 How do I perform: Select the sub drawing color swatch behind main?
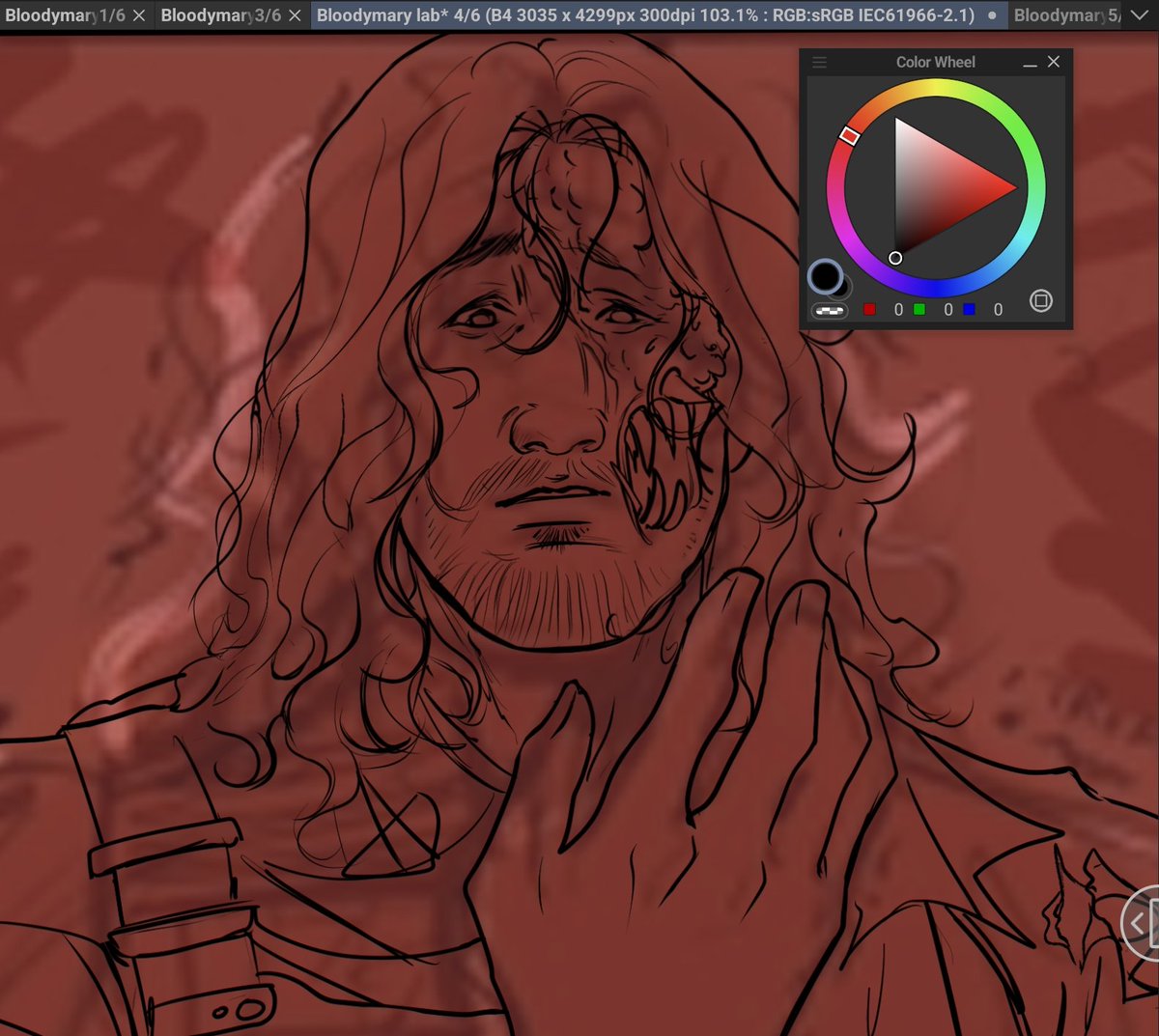point(843,288)
